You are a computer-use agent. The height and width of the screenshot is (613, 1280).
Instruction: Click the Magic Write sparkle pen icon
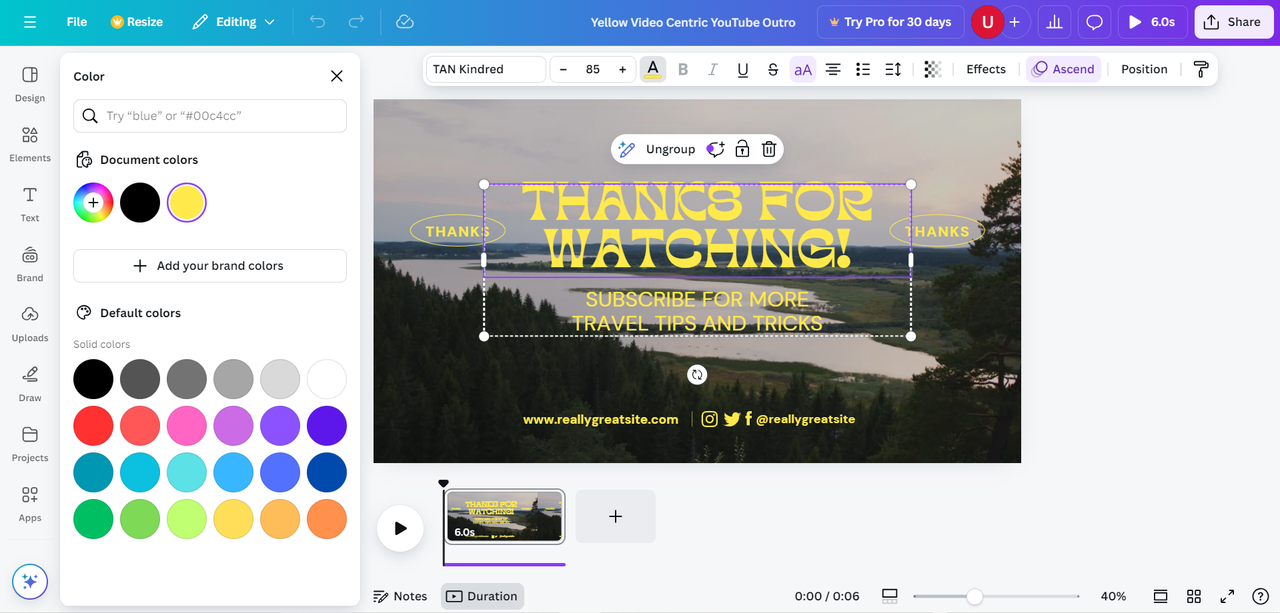[x=626, y=149]
